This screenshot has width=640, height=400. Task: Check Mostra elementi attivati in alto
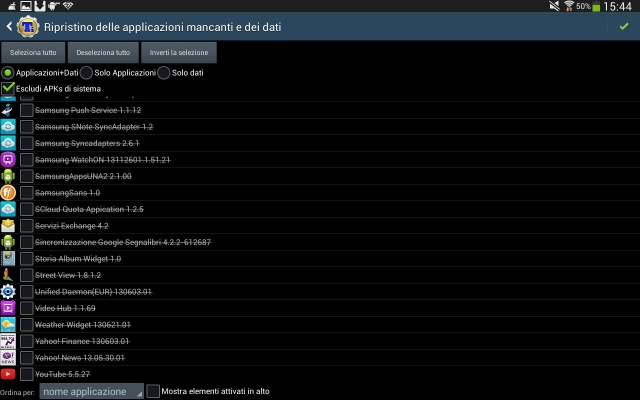[153, 391]
